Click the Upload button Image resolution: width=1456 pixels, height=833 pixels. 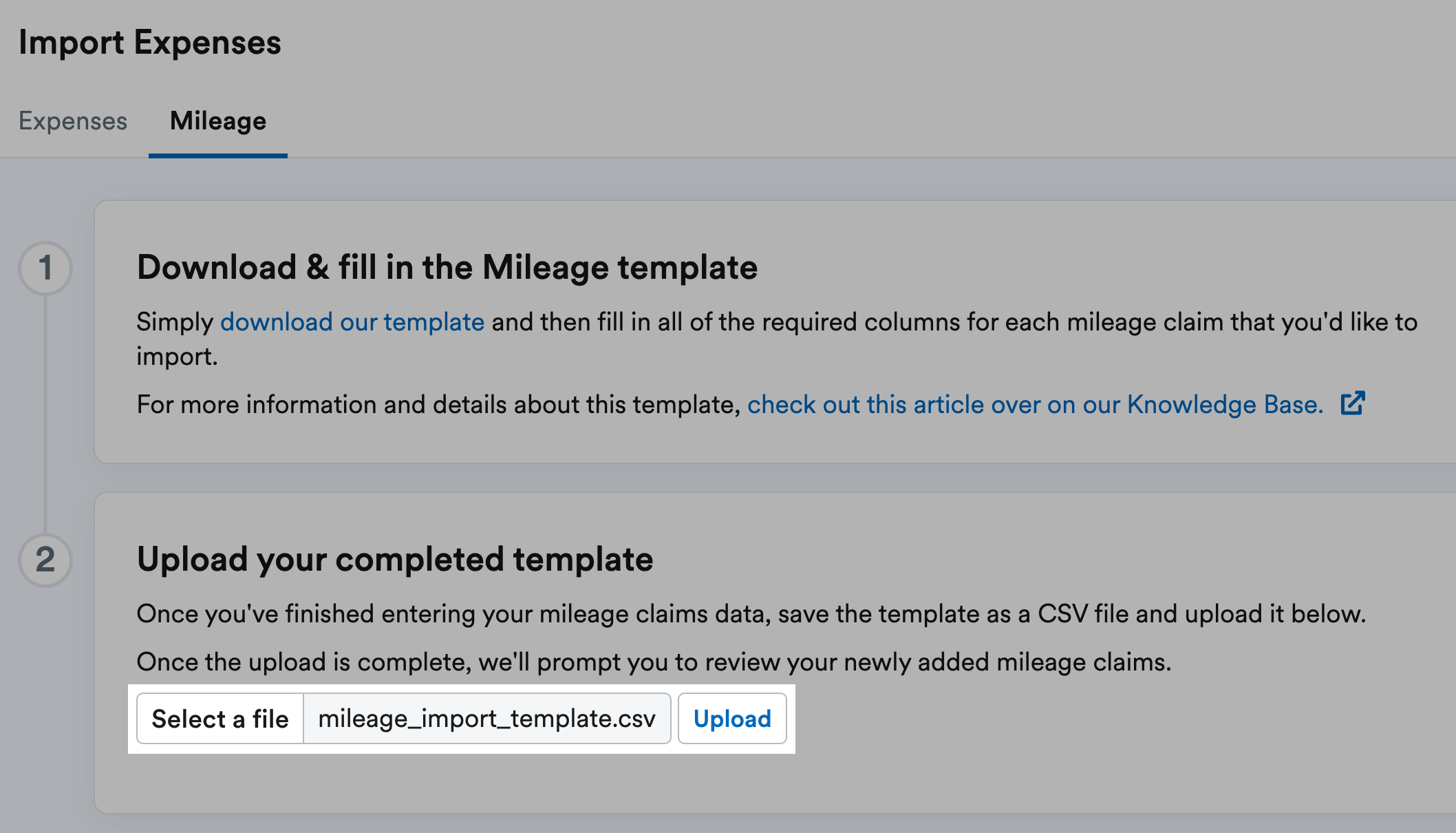[x=732, y=719]
